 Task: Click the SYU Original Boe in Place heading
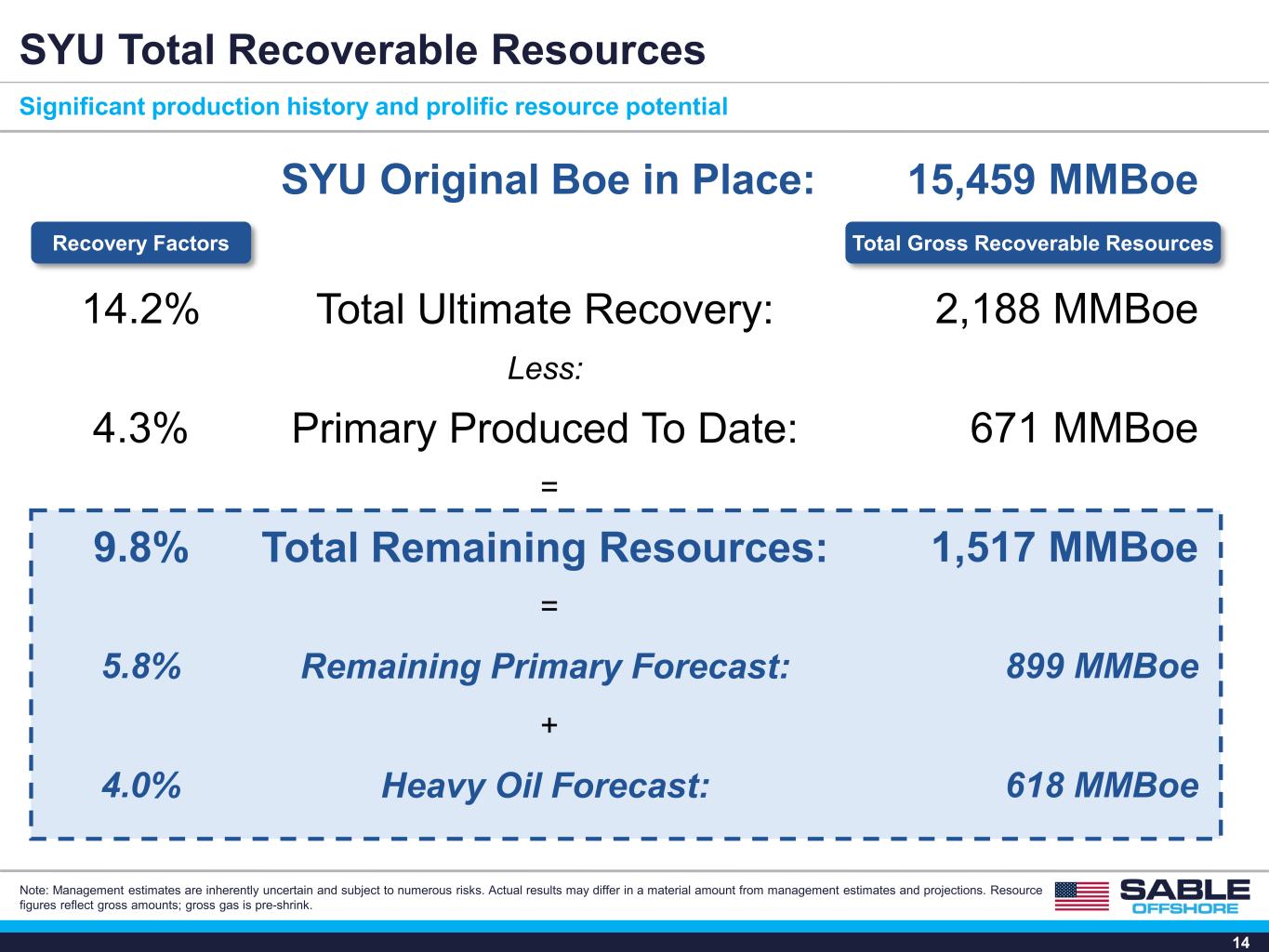point(548,179)
